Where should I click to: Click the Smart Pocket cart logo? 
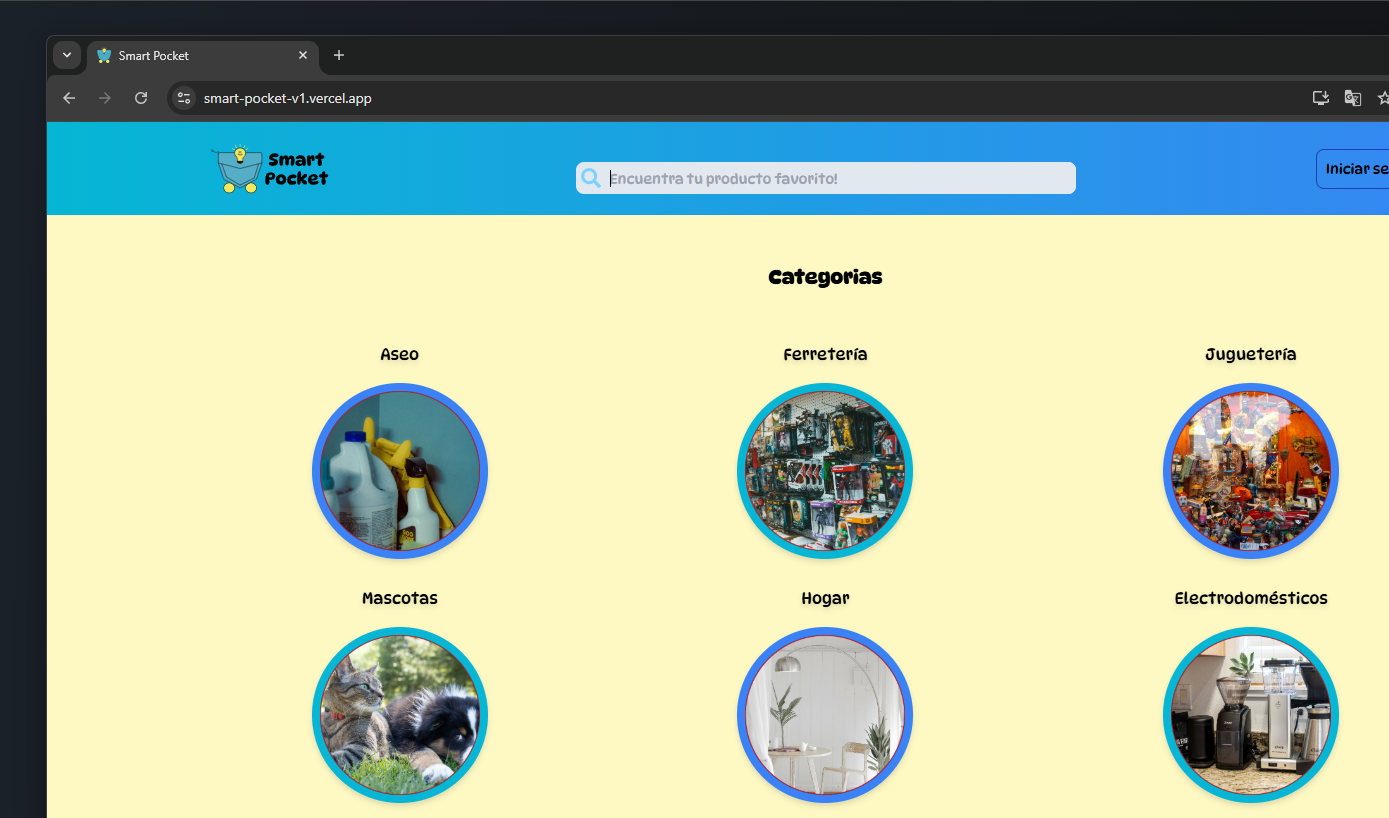click(x=237, y=168)
